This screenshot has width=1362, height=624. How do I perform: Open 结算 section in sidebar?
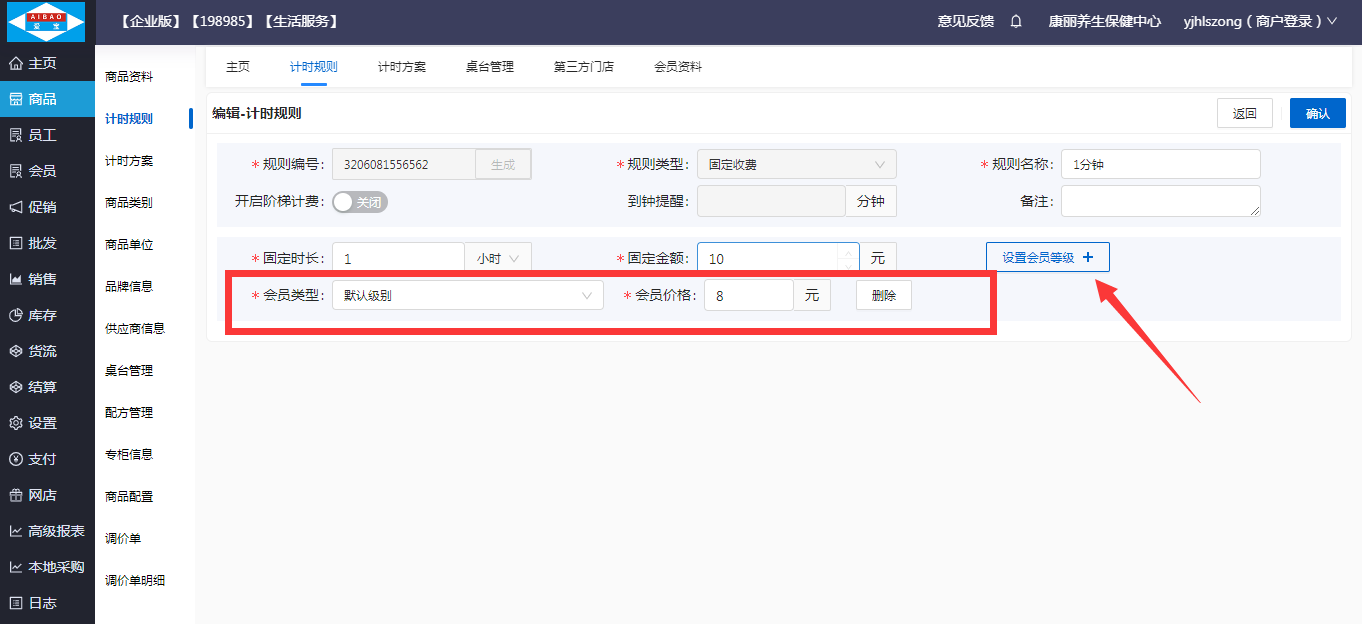click(x=47, y=387)
